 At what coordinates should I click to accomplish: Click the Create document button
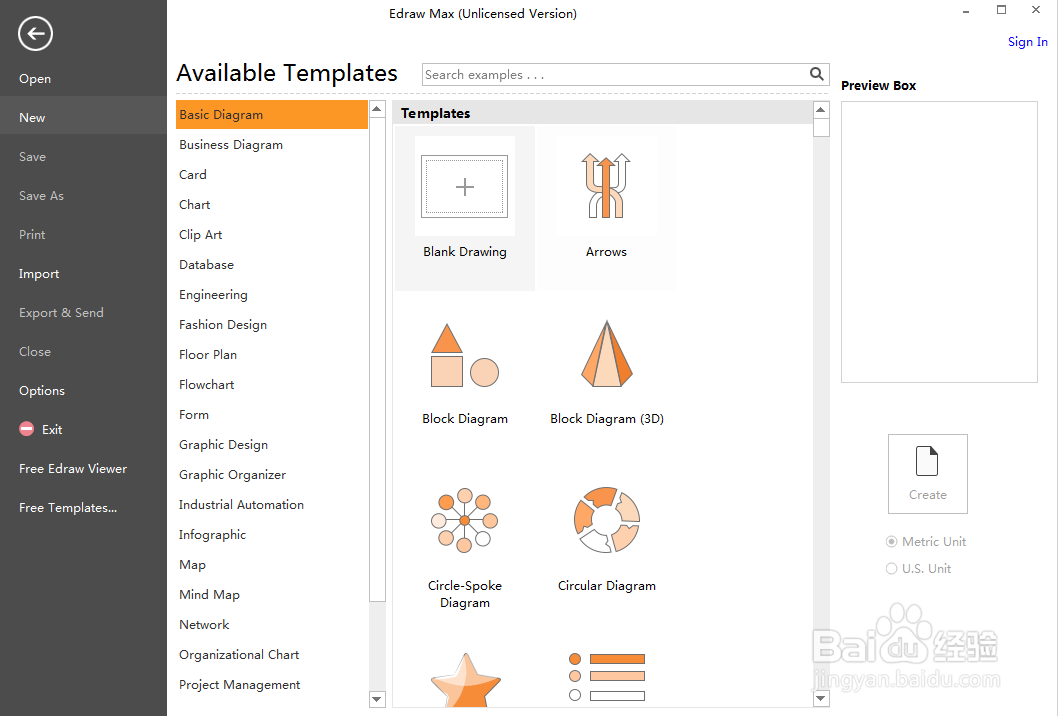[x=928, y=474]
